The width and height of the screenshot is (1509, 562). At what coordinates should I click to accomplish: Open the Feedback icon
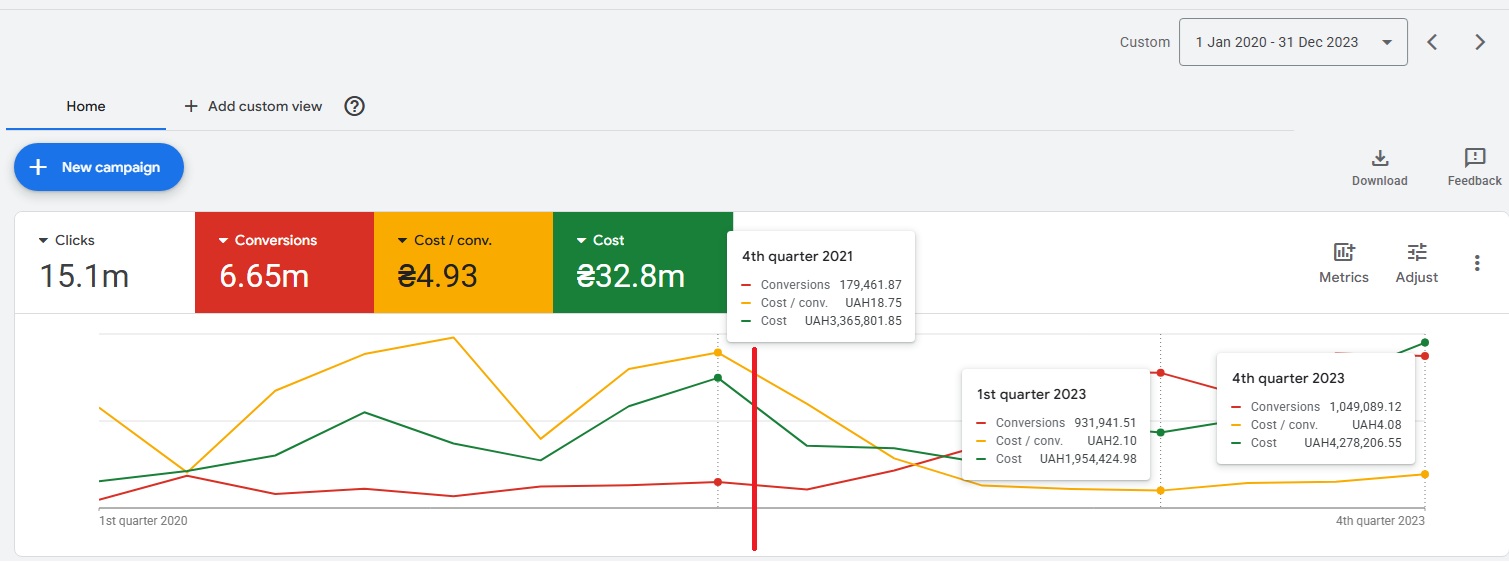tap(1475, 158)
